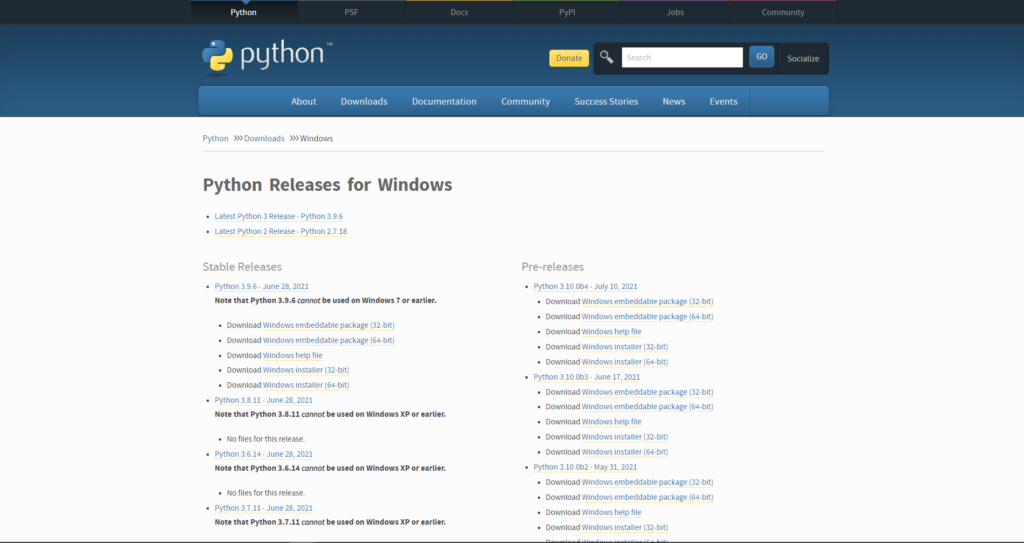Screen dimensions: 1024x543
Task: Download Windows help file for Python 3.9.6
Action: coord(293,355)
